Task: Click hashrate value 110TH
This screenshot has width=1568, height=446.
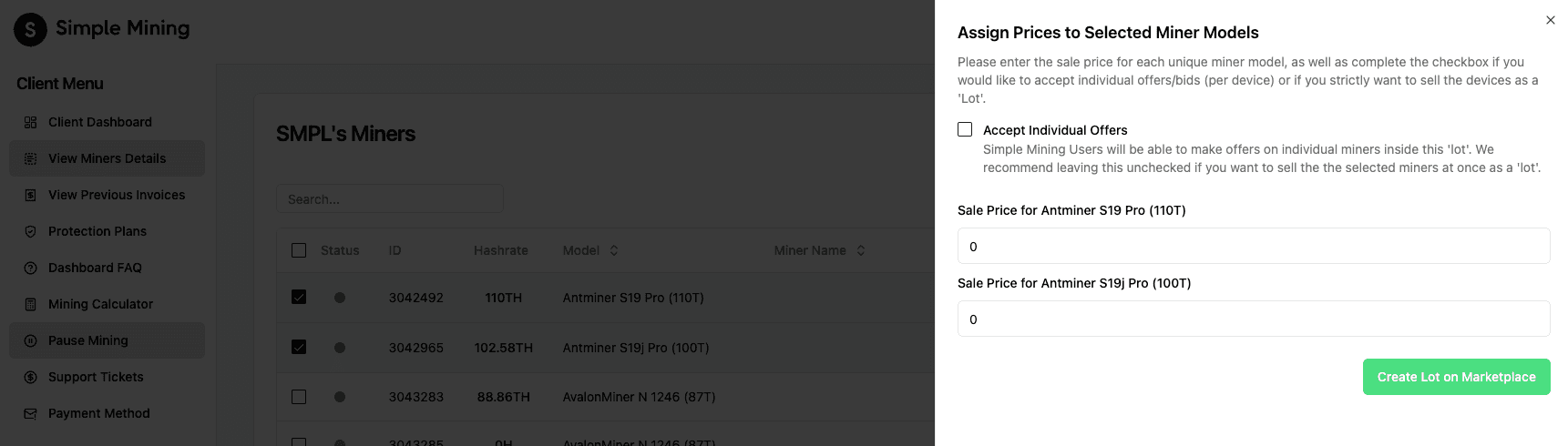Action: [504, 298]
